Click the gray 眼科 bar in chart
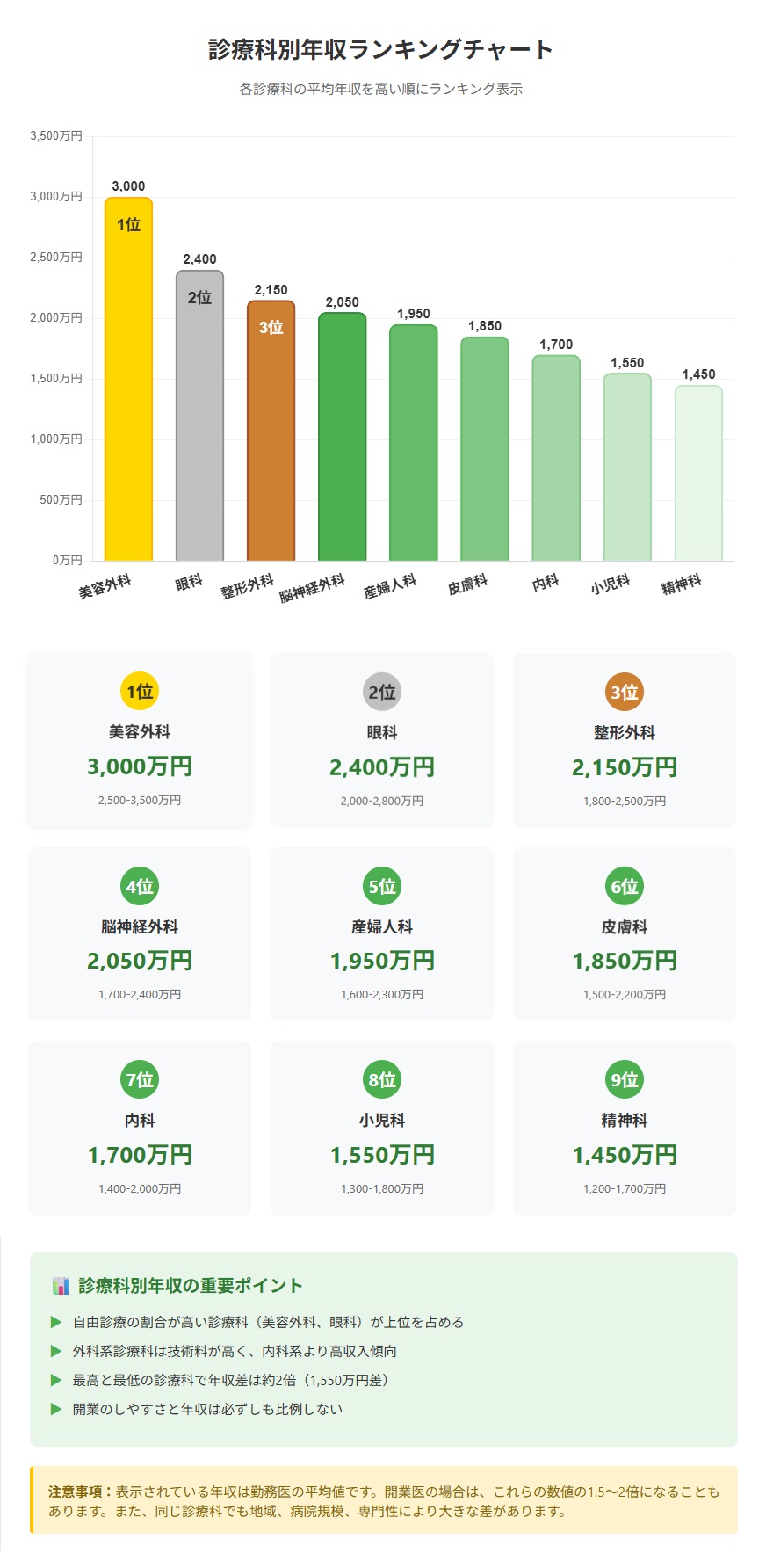The width and height of the screenshot is (766, 1568). click(199, 422)
